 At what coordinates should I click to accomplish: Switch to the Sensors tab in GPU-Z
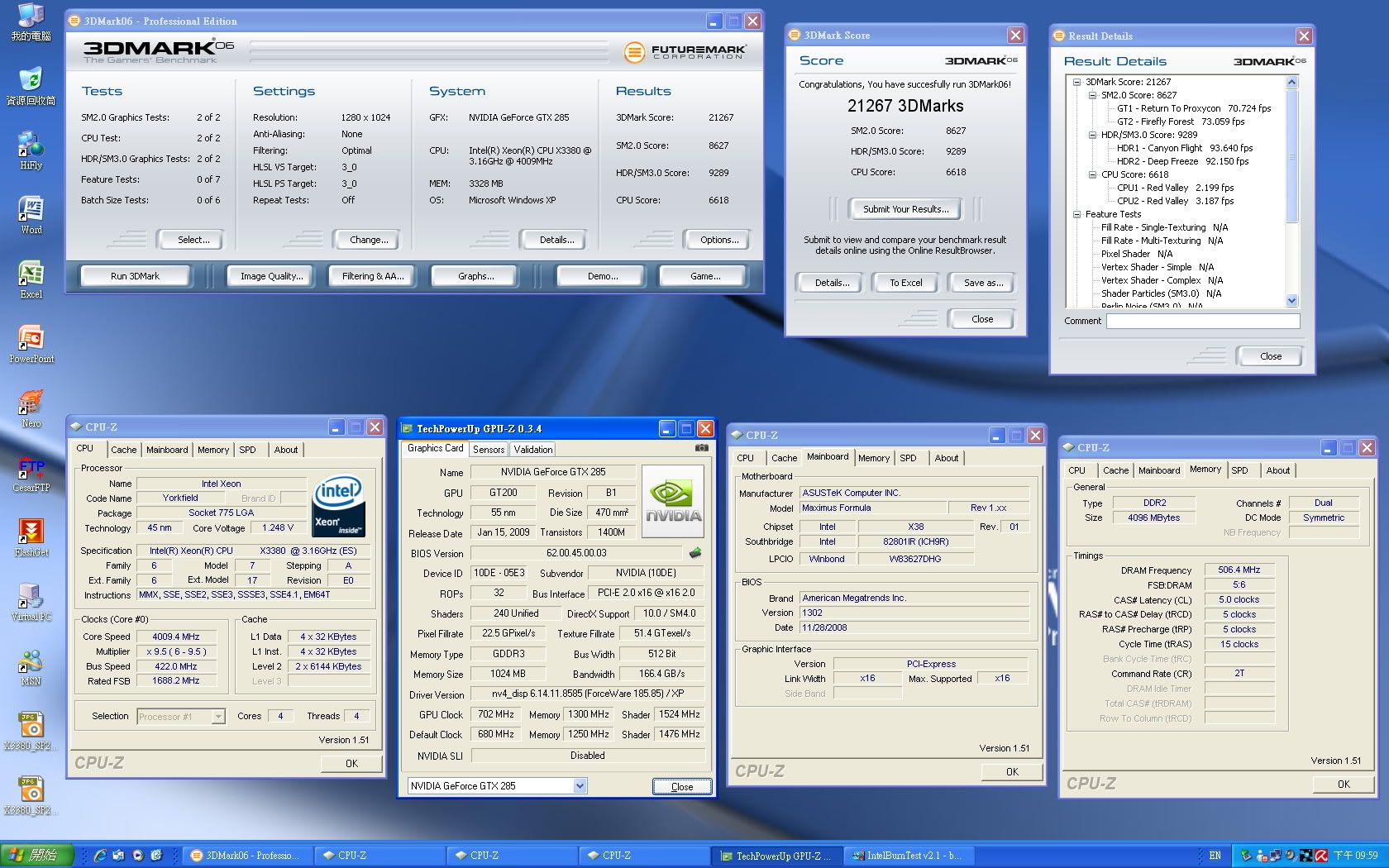(489, 450)
